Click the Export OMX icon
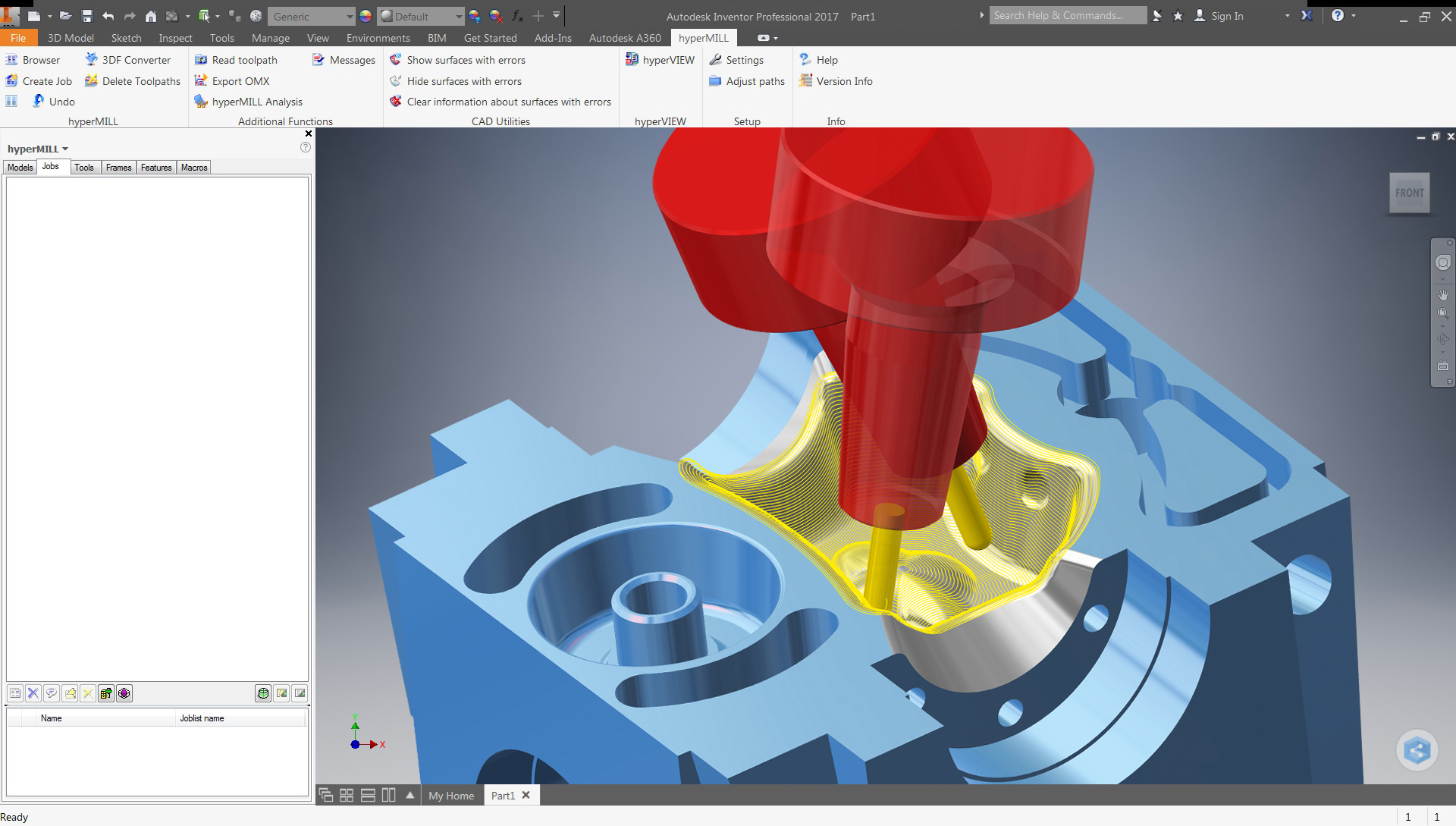The width and height of the screenshot is (1456, 826). click(x=201, y=80)
